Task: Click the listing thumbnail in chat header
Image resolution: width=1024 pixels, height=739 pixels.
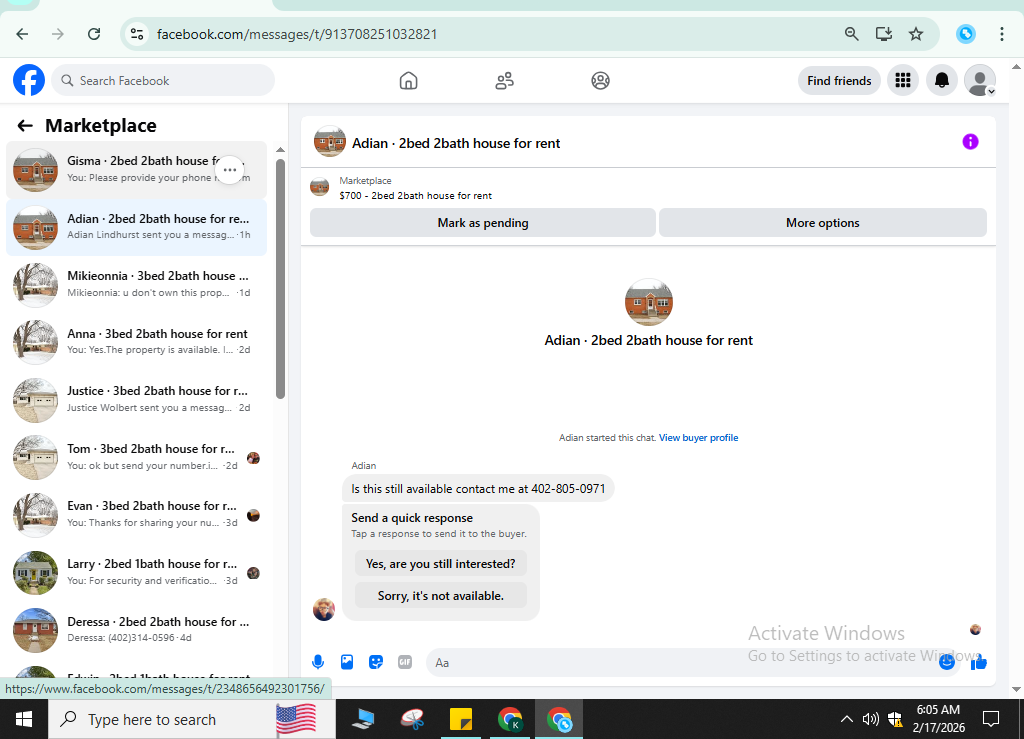Action: click(x=330, y=142)
